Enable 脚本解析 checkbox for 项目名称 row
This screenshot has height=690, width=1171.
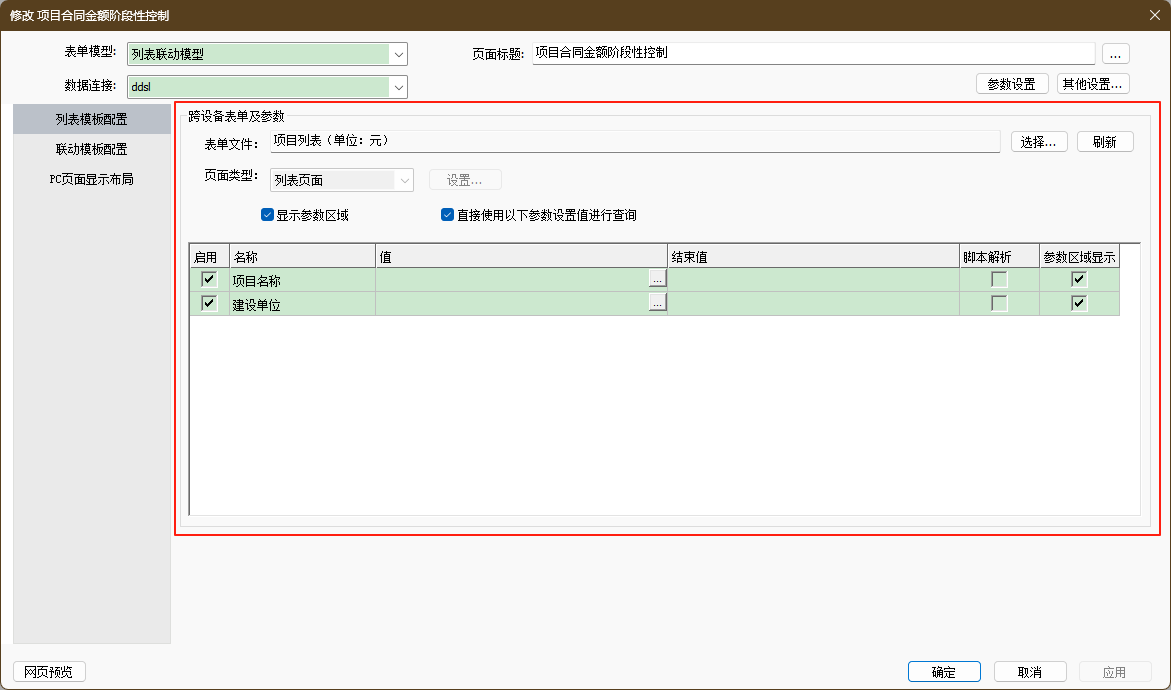point(999,280)
